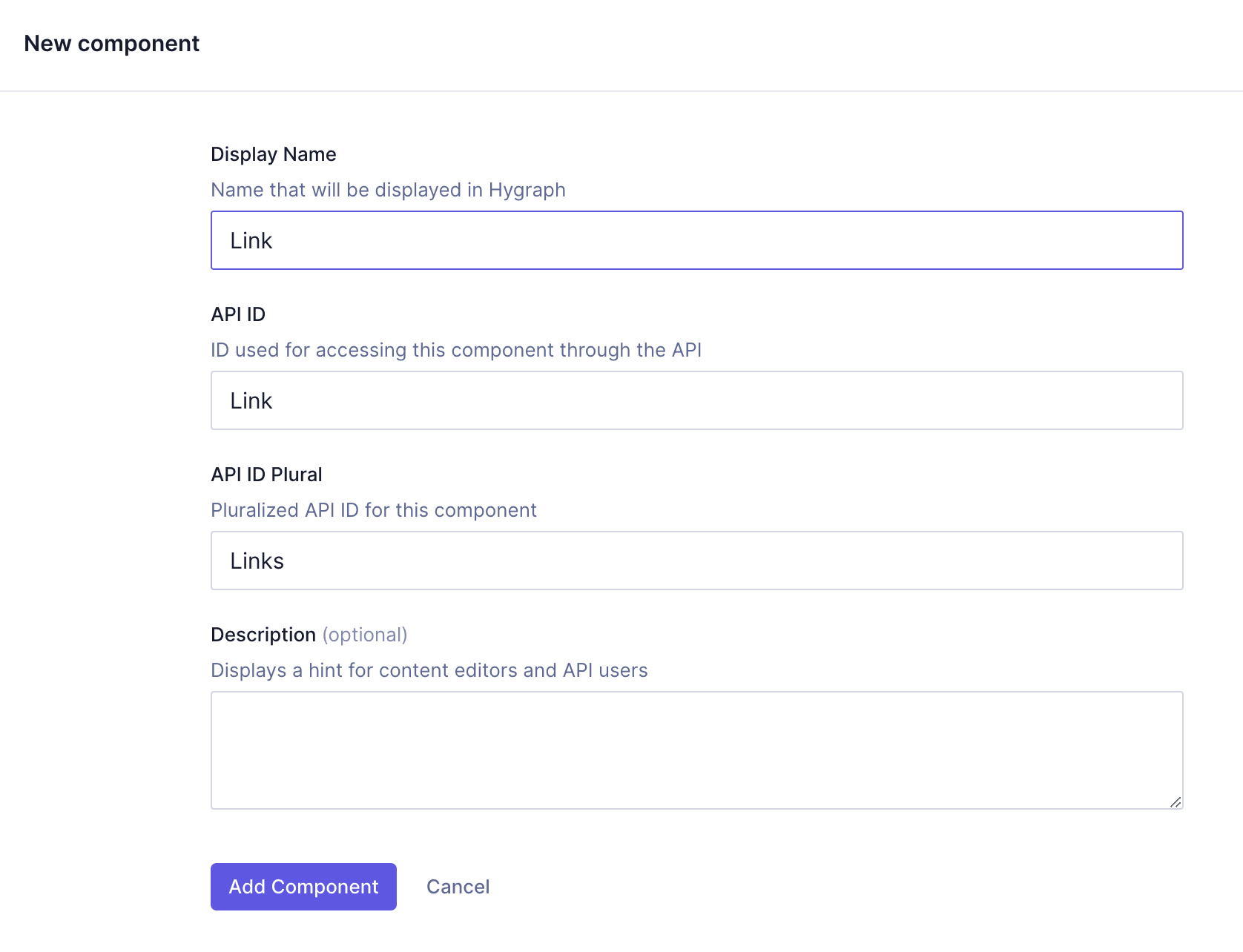
Task: Select the text Links in API ID Plural
Action: pyautogui.click(x=257, y=561)
